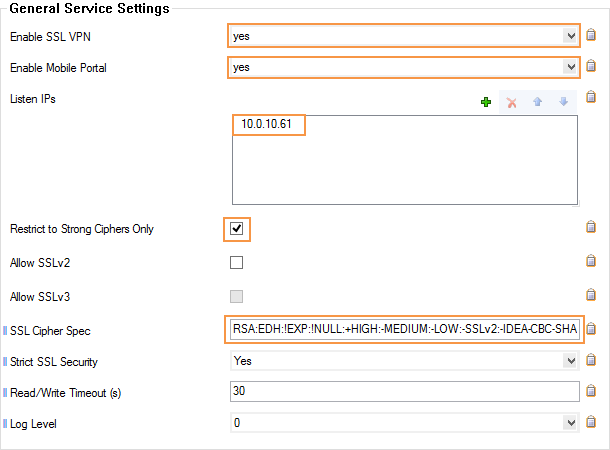Add a new Listen IP with green plus
The height and width of the screenshot is (450, 610).
coord(486,102)
